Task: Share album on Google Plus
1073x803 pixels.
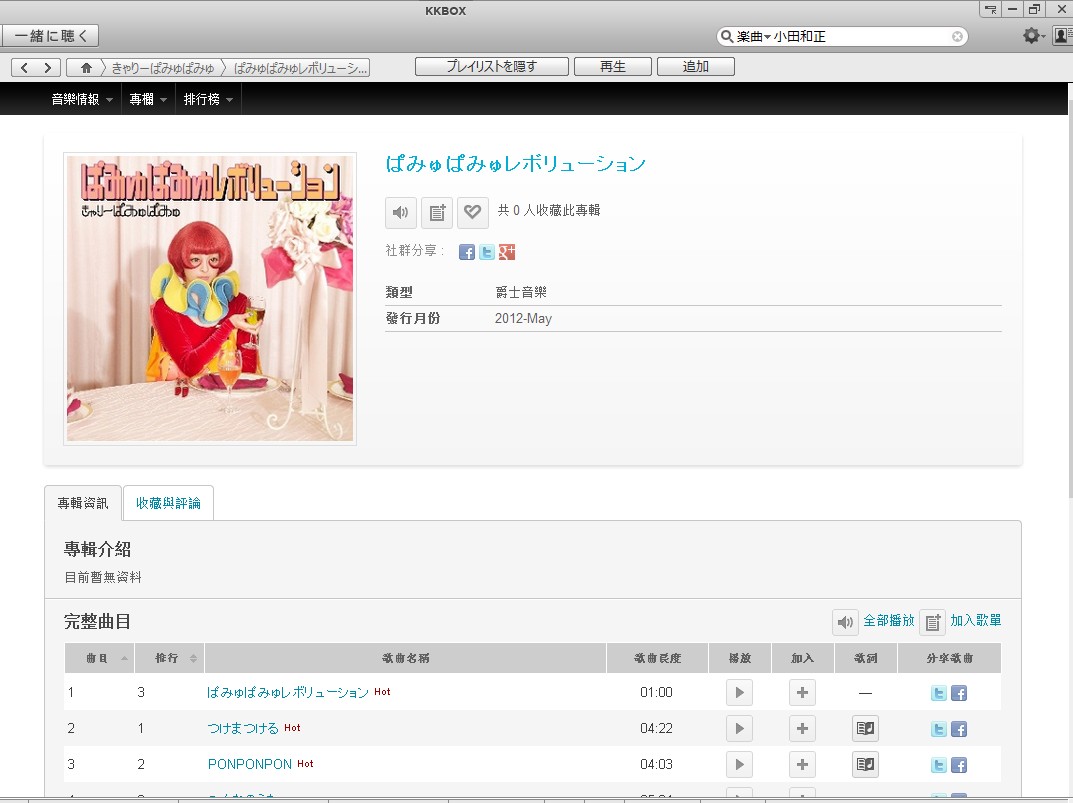Action: click(506, 252)
